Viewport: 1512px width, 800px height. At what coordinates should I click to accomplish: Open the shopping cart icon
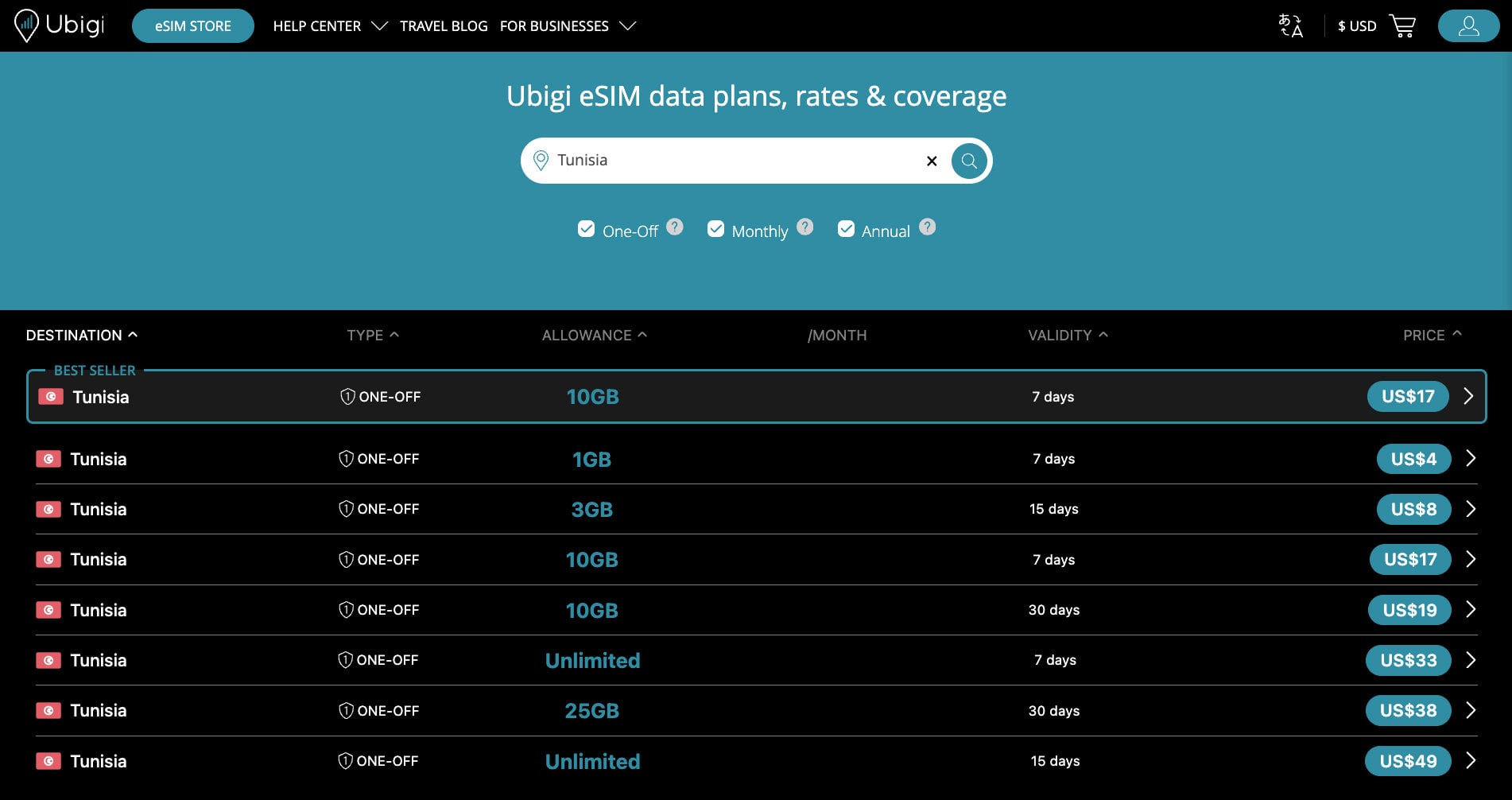click(1402, 26)
